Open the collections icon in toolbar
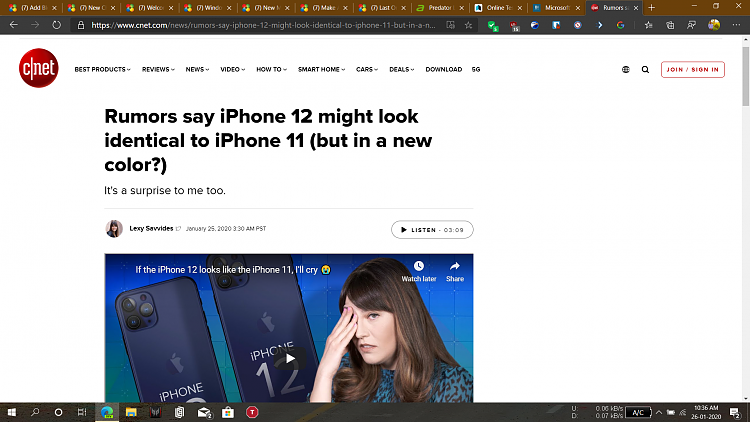 (670, 25)
